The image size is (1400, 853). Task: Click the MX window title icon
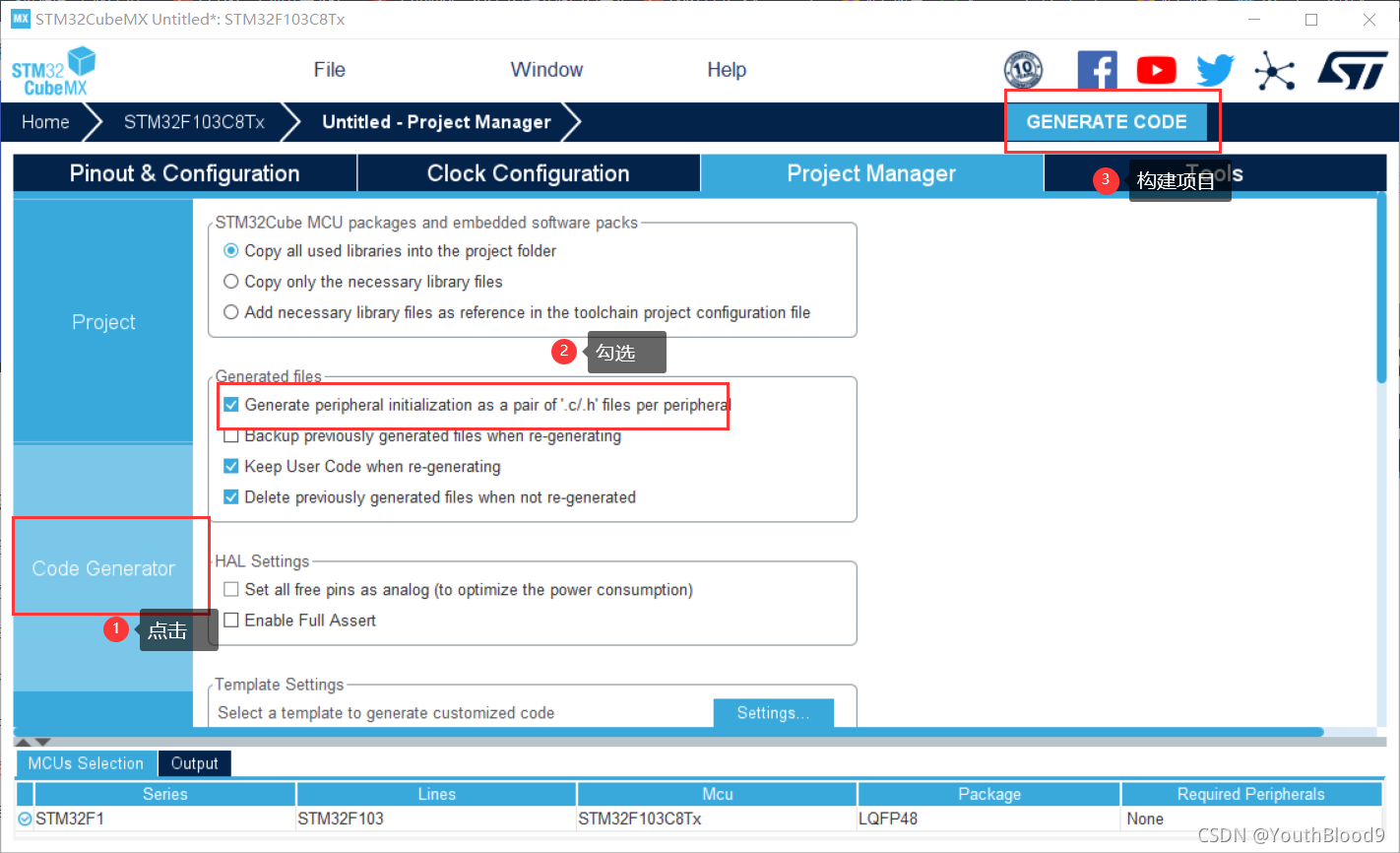(20, 19)
